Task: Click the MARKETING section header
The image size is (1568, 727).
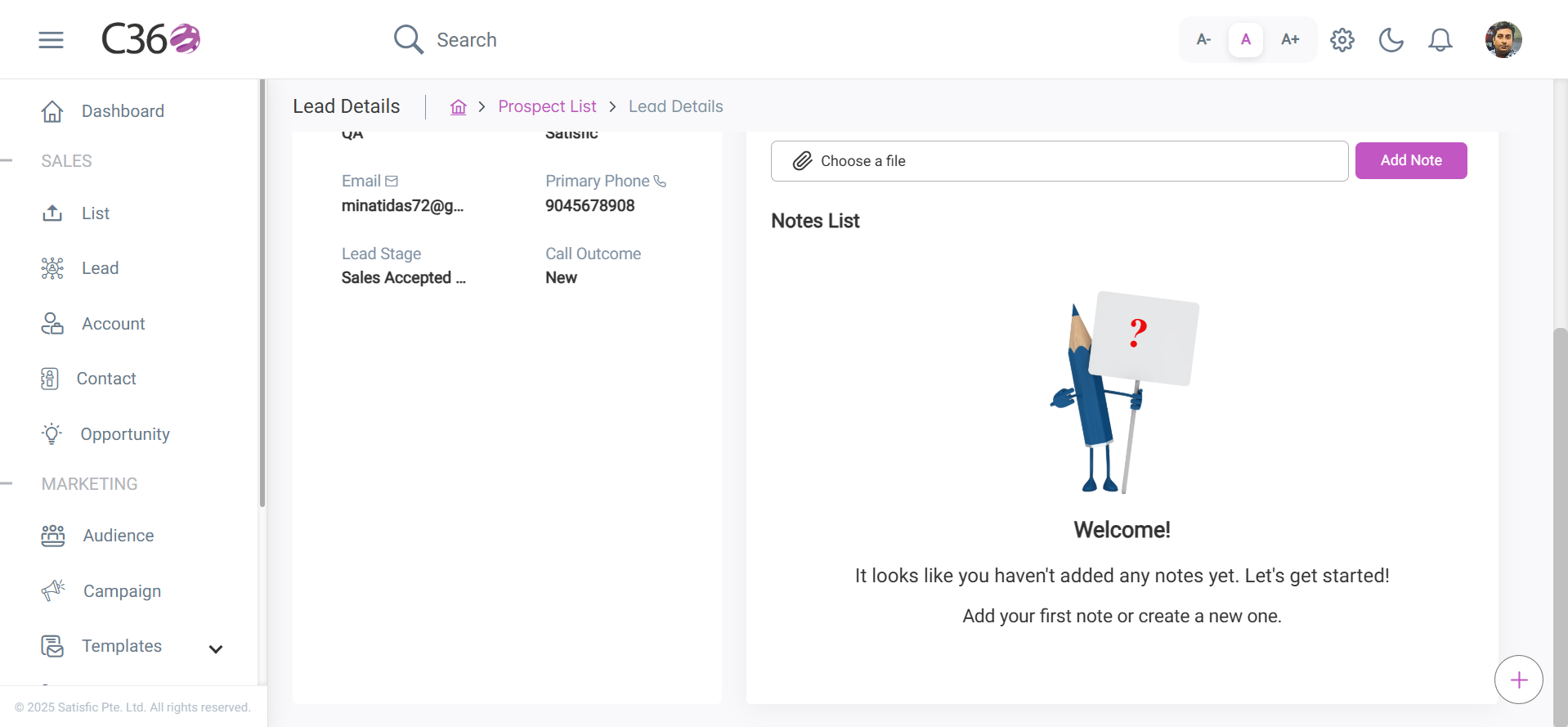Action: click(x=90, y=484)
